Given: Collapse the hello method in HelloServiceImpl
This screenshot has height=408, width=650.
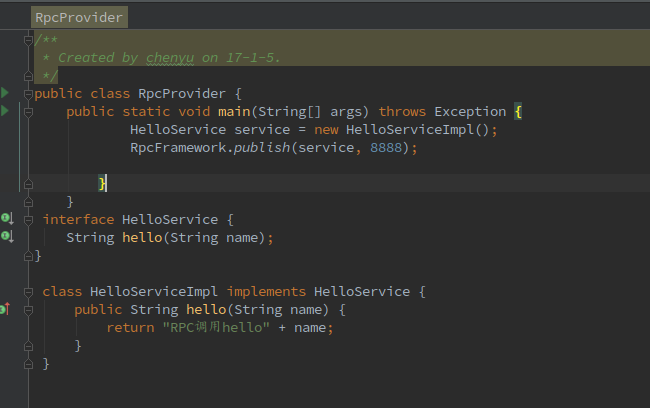Looking at the screenshot, I should (30, 309).
